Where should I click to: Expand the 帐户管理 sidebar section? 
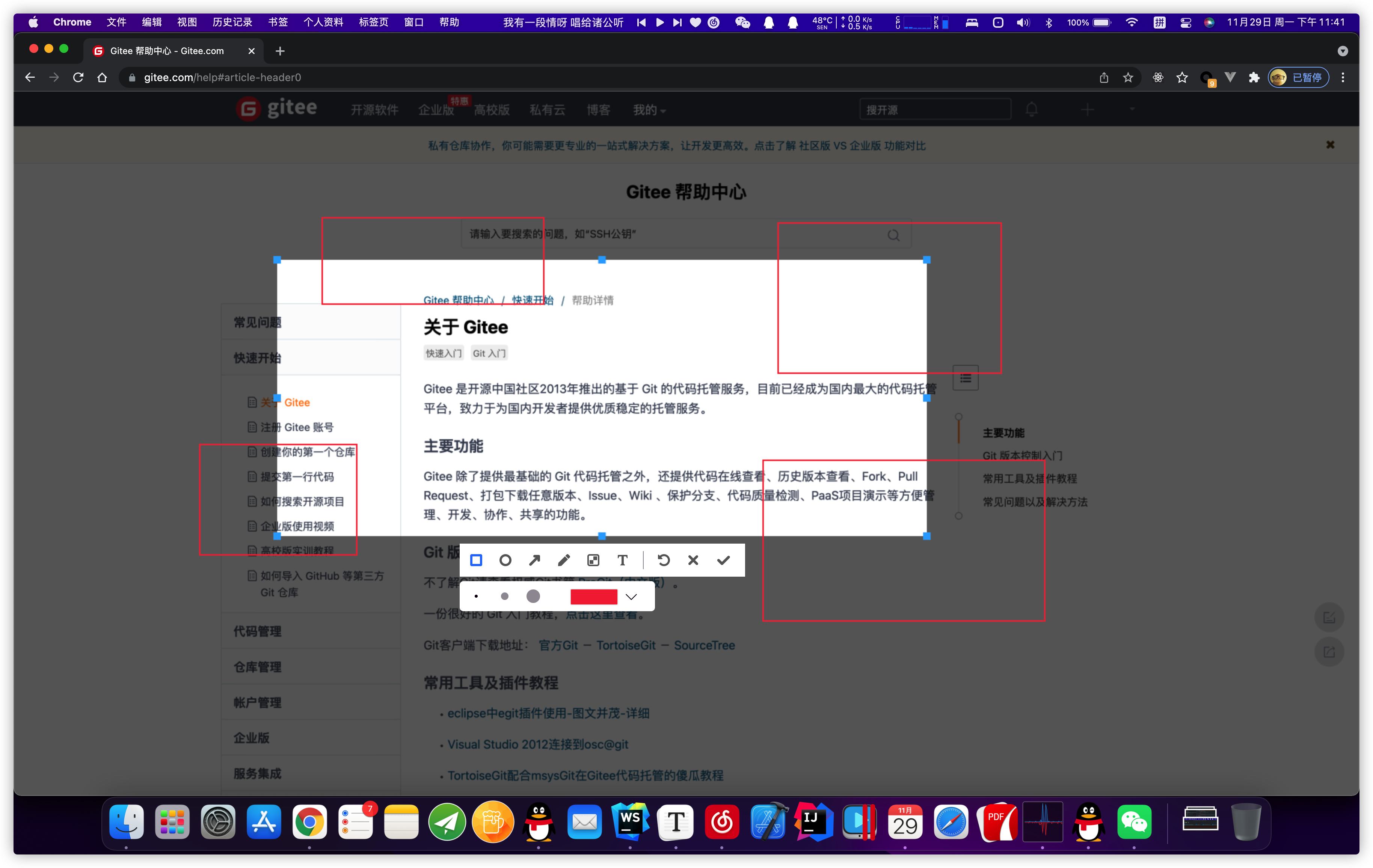tap(311, 703)
